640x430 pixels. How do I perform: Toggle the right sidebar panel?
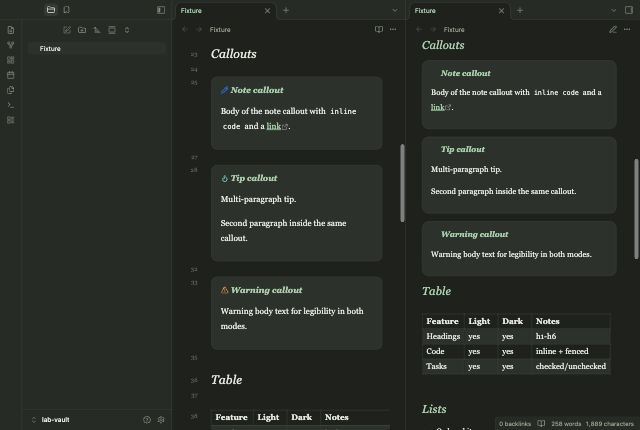coord(629,10)
